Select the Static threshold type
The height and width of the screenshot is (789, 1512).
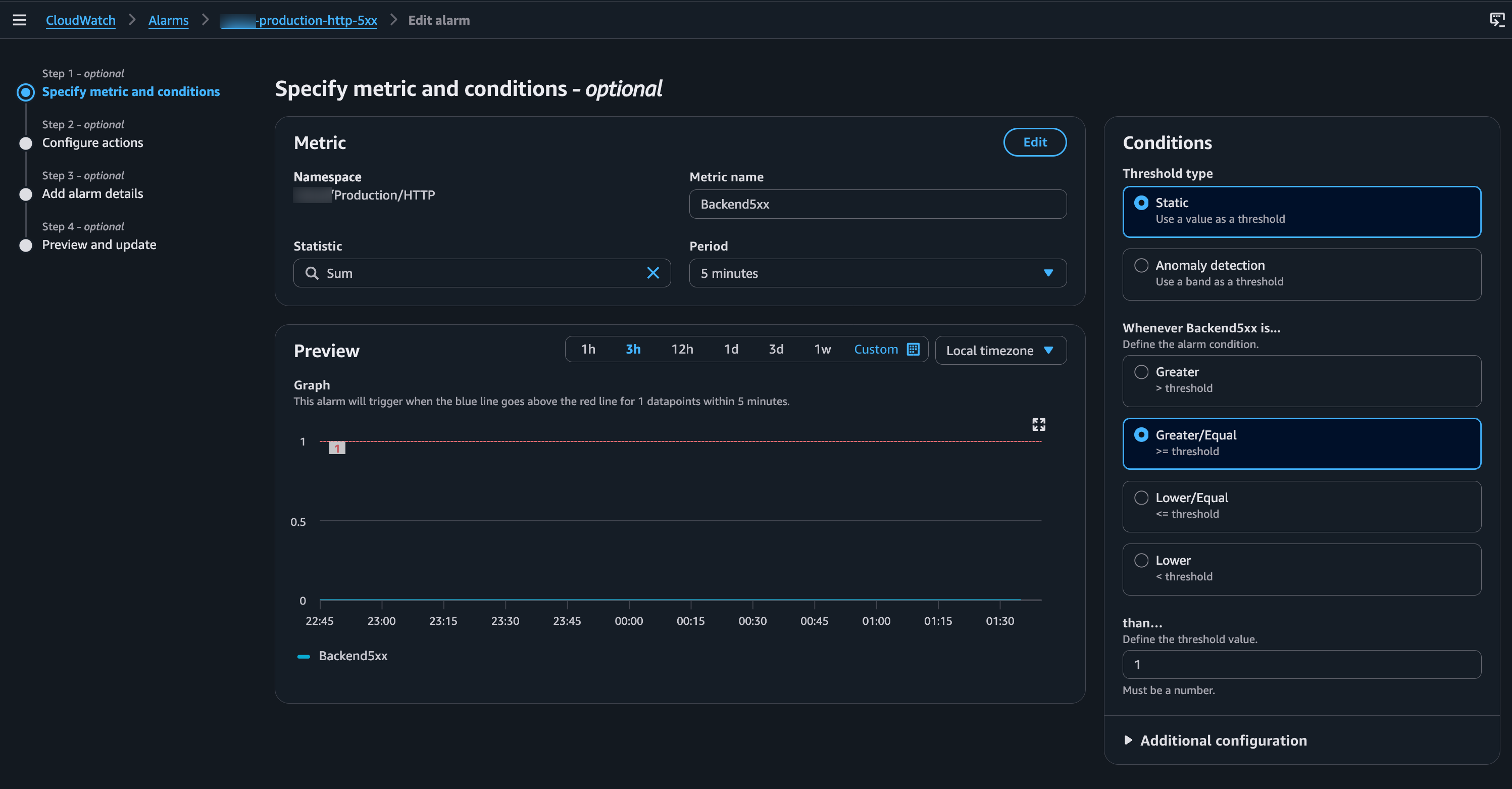click(x=1301, y=211)
